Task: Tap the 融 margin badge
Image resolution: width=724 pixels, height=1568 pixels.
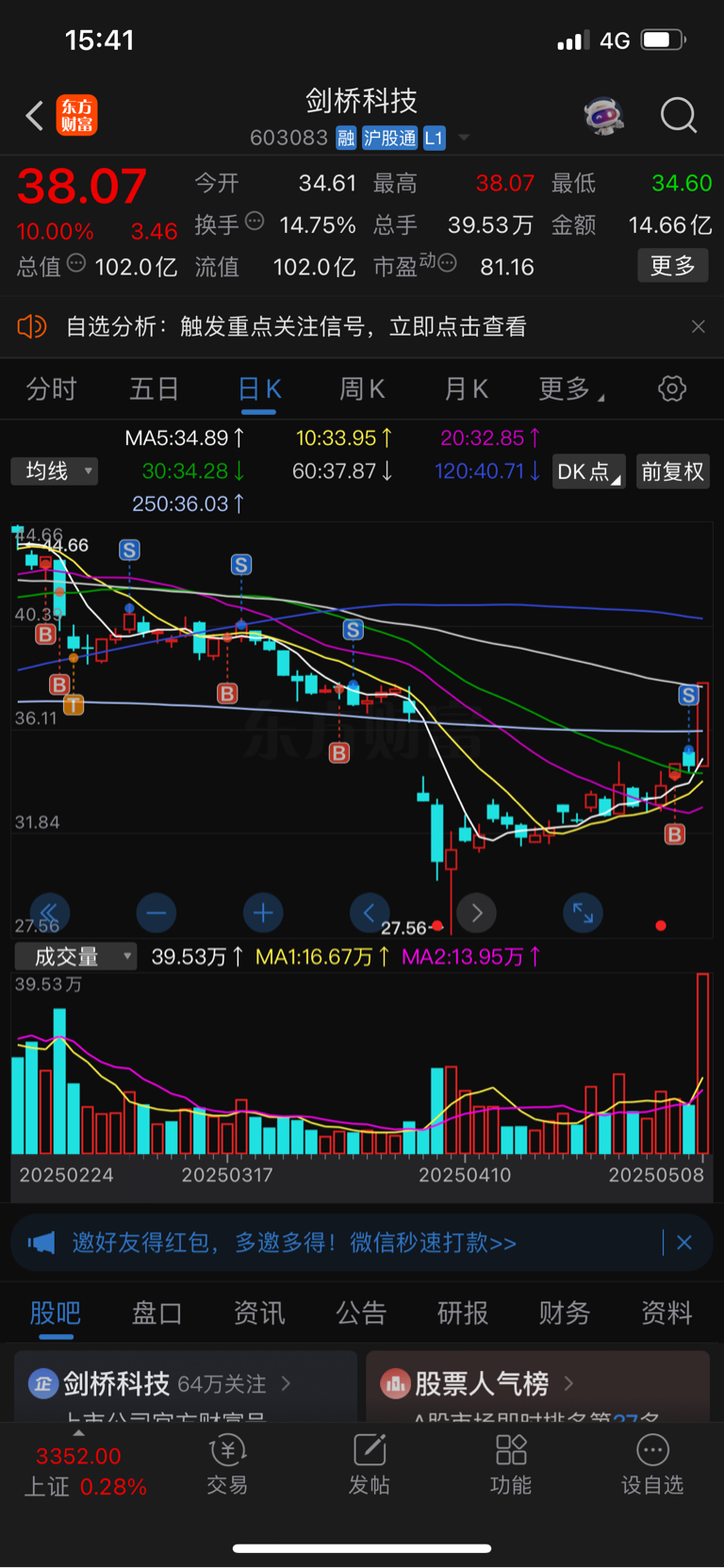Action: pyautogui.click(x=346, y=139)
